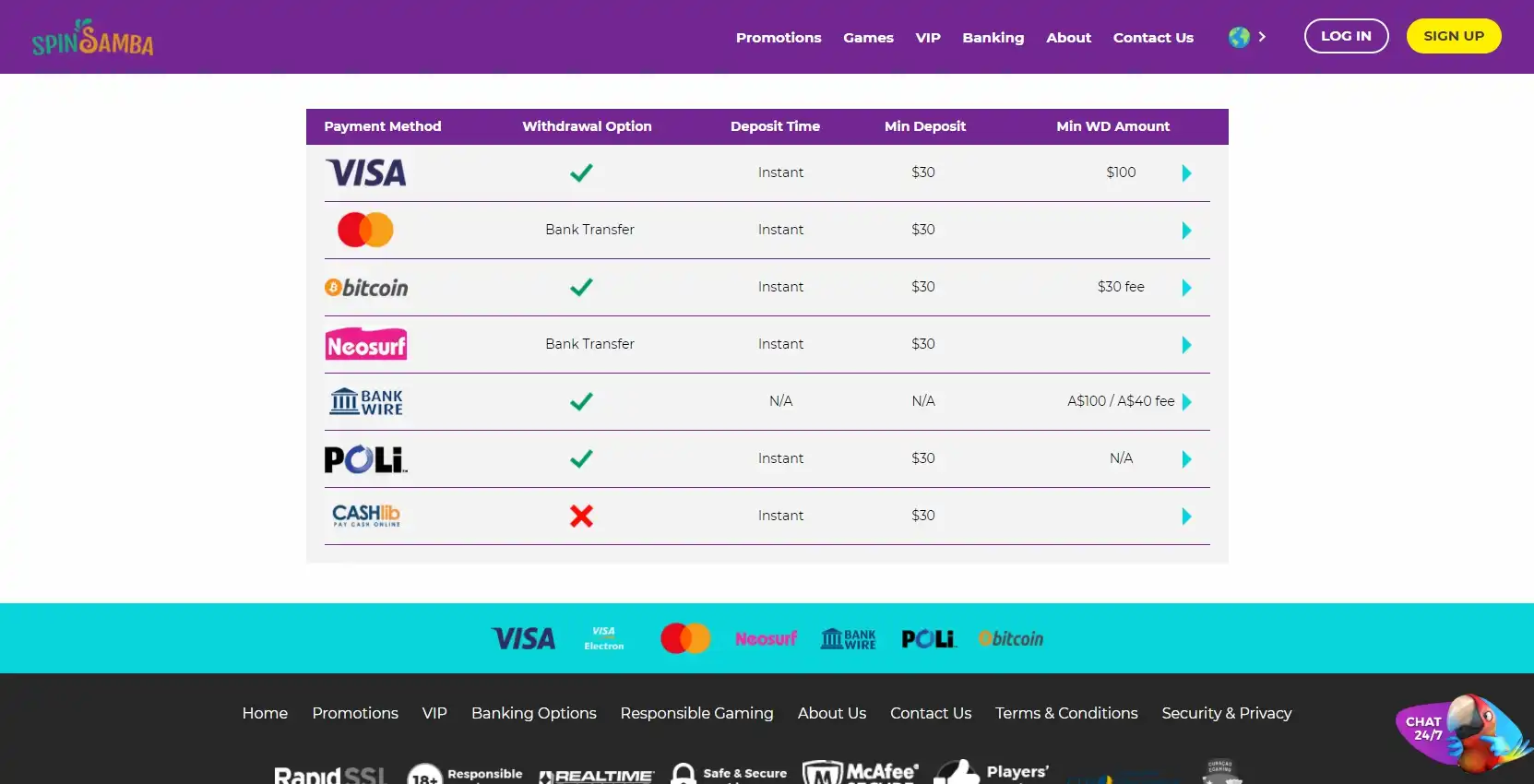Open the Promotions menu in header
Screen dimensions: 1534x784
[778, 38]
